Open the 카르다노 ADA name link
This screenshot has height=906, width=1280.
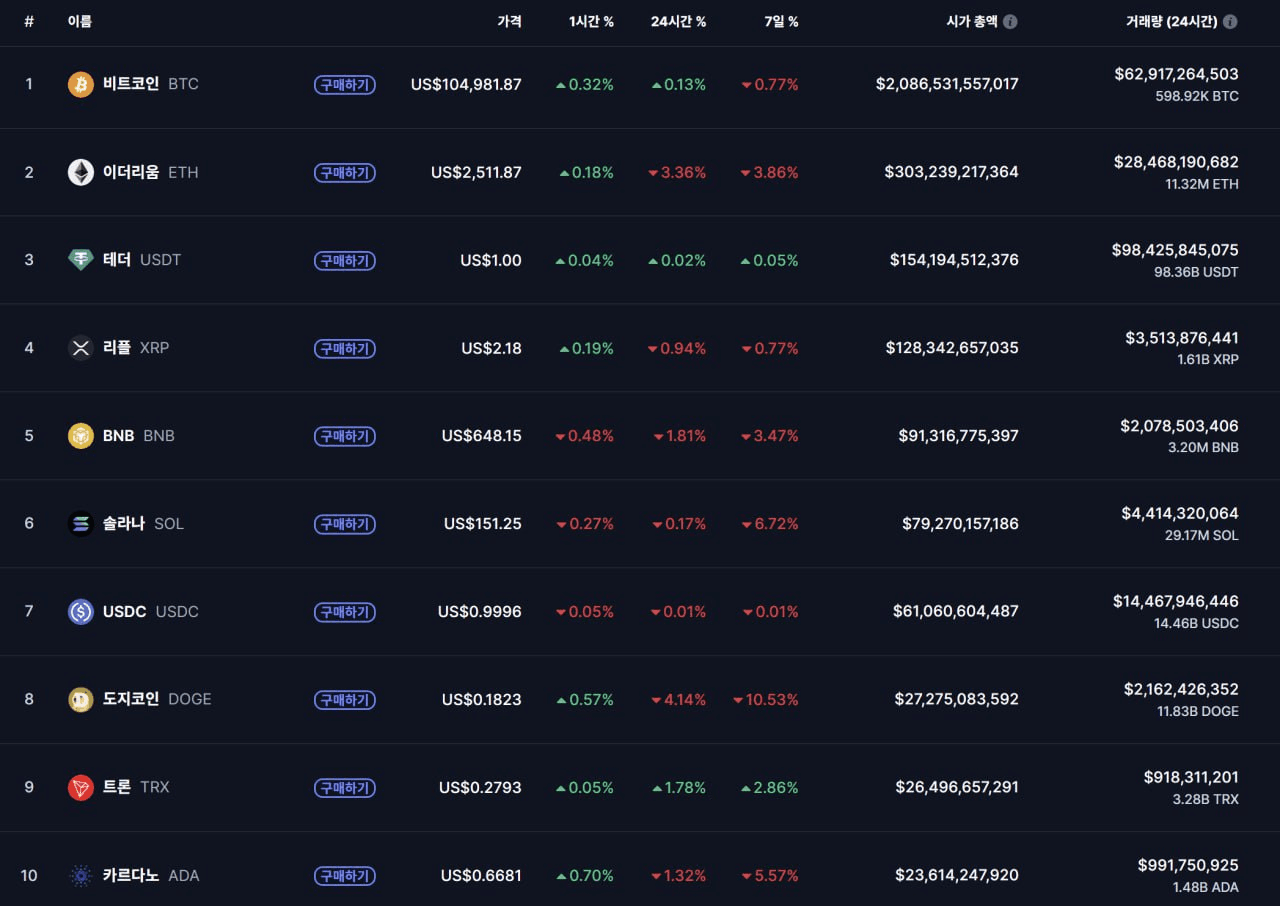tap(151, 875)
